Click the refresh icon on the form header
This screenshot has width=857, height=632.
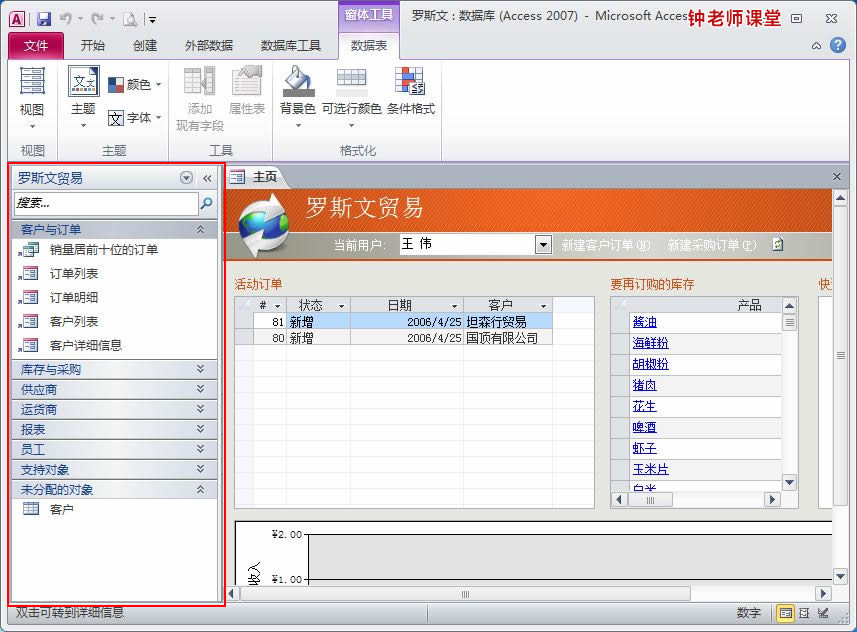pyautogui.click(x=778, y=244)
